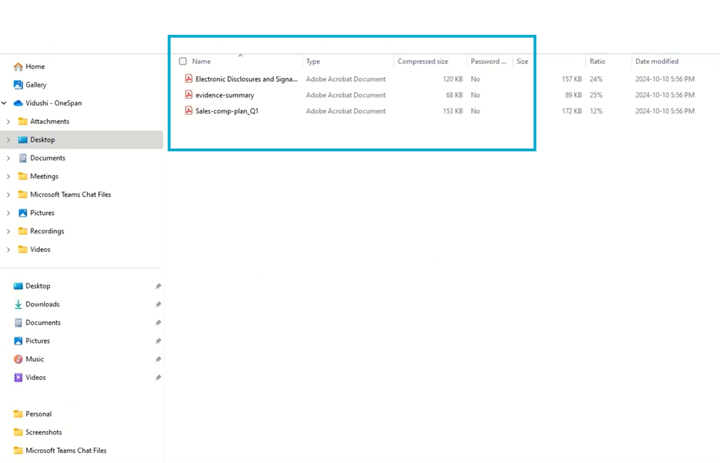The image size is (720, 463).
Task: Sort by Compressed size column header
Action: pyautogui.click(x=422, y=61)
